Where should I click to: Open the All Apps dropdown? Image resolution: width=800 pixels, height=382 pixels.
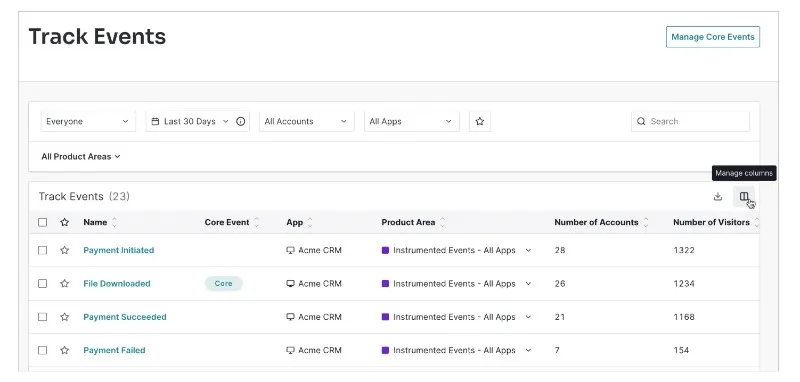[412, 121]
